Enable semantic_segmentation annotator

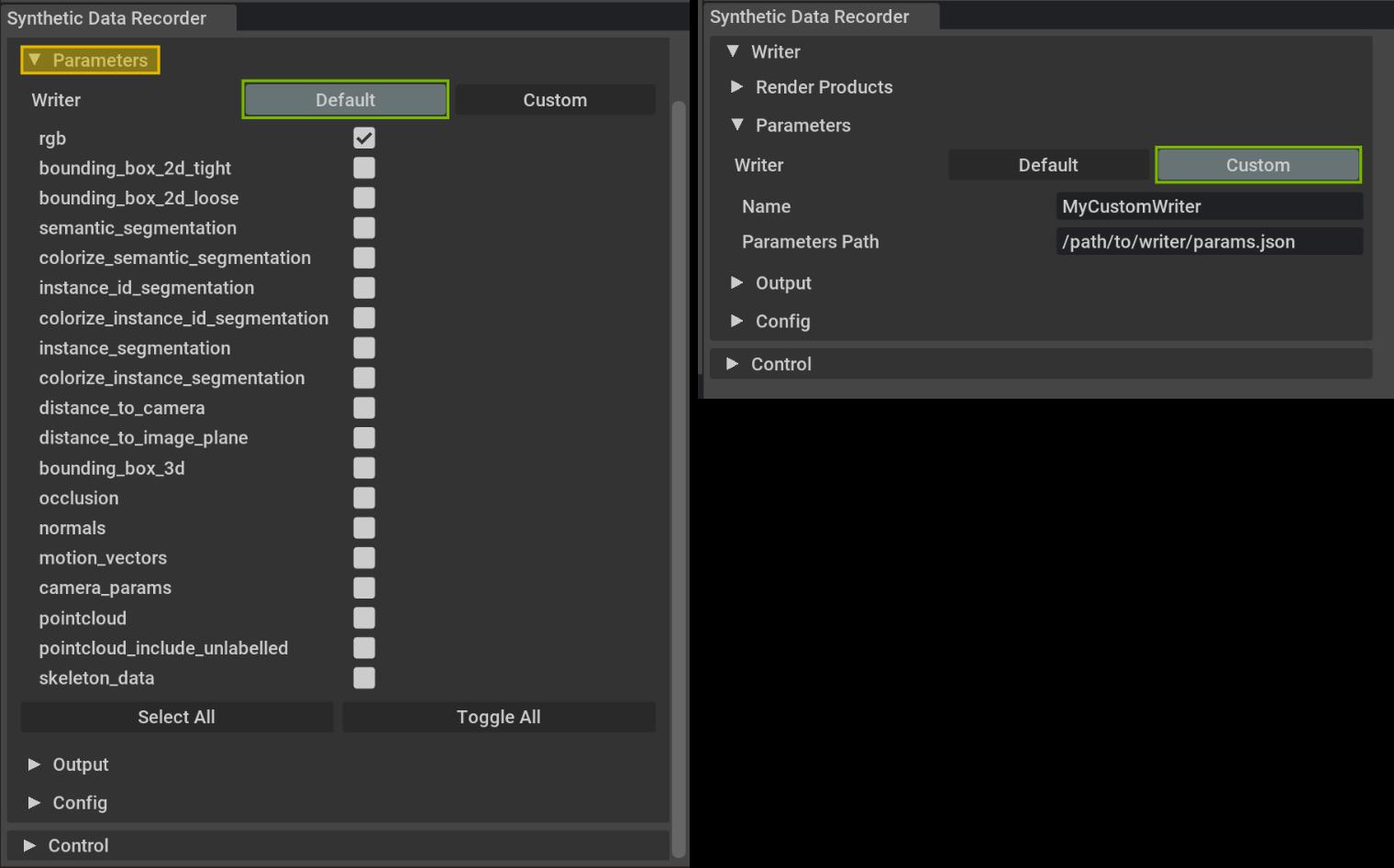(364, 227)
